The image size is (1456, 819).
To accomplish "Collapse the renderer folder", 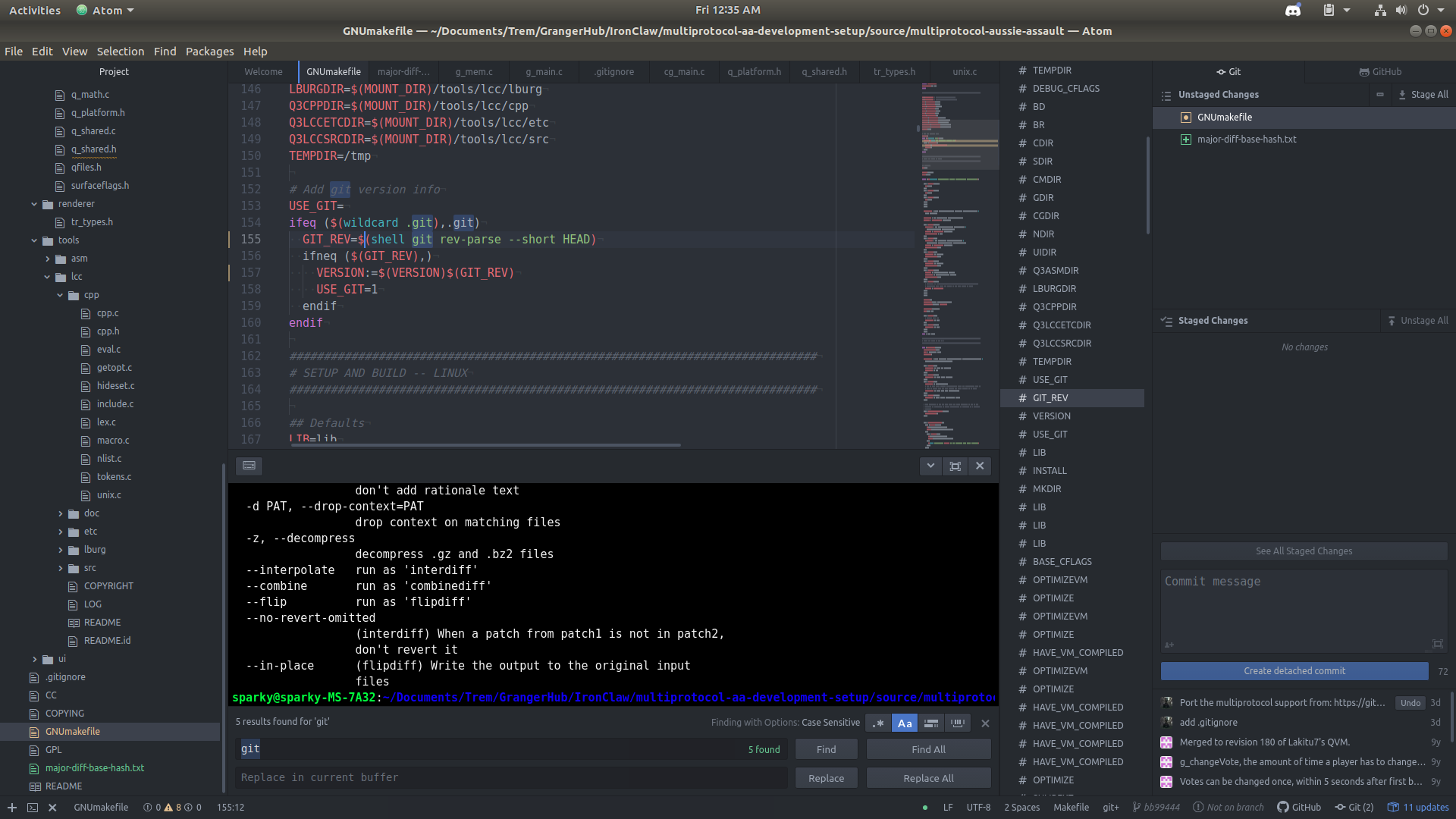I will pos(34,204).
